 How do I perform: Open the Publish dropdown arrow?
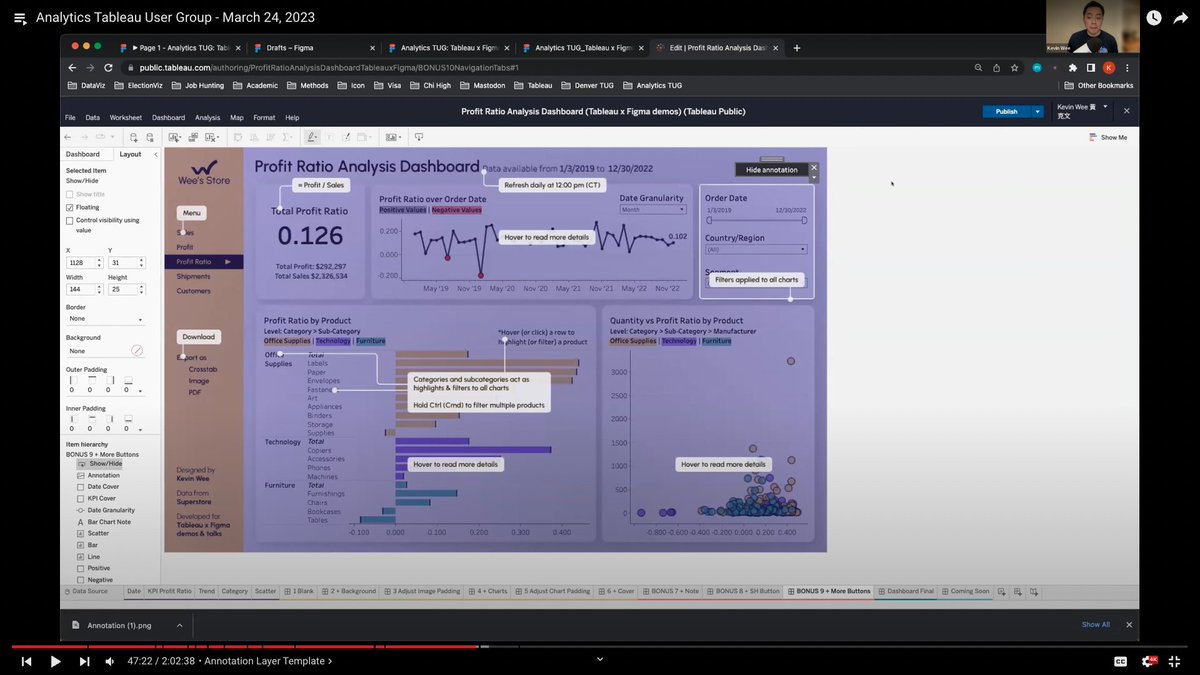click(x=1038, y=111)
